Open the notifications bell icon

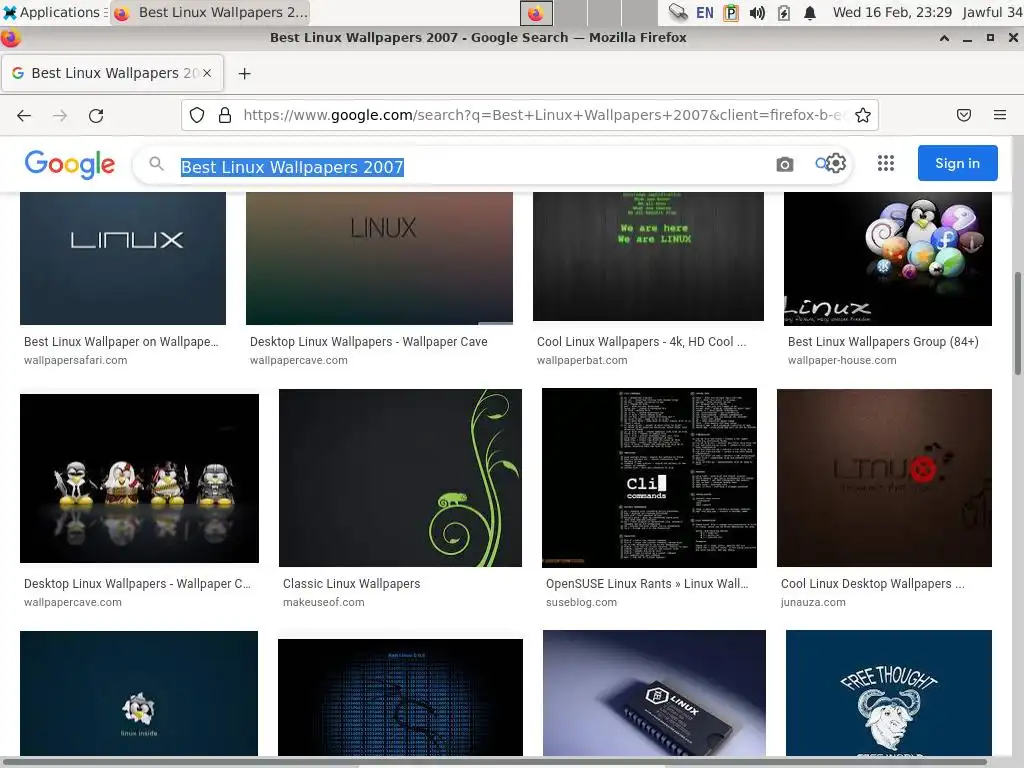pyautogui.click(x=810, y=13)
